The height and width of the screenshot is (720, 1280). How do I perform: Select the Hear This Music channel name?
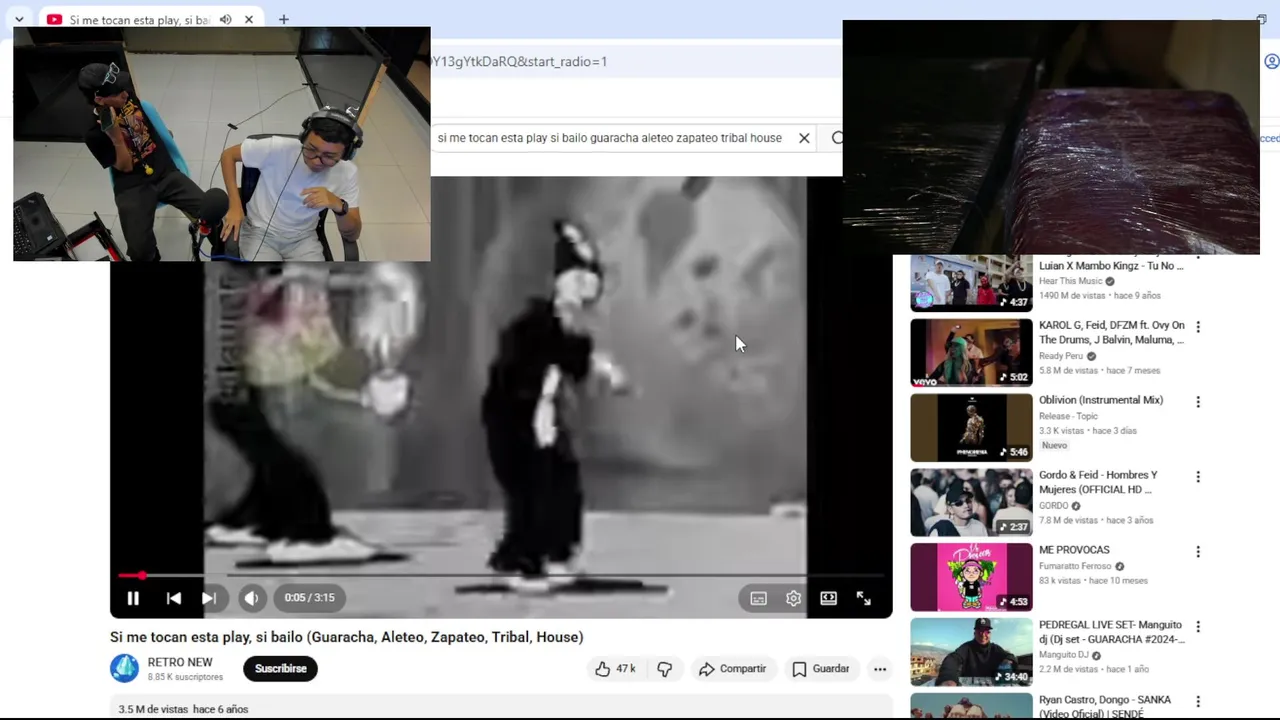1070,282
